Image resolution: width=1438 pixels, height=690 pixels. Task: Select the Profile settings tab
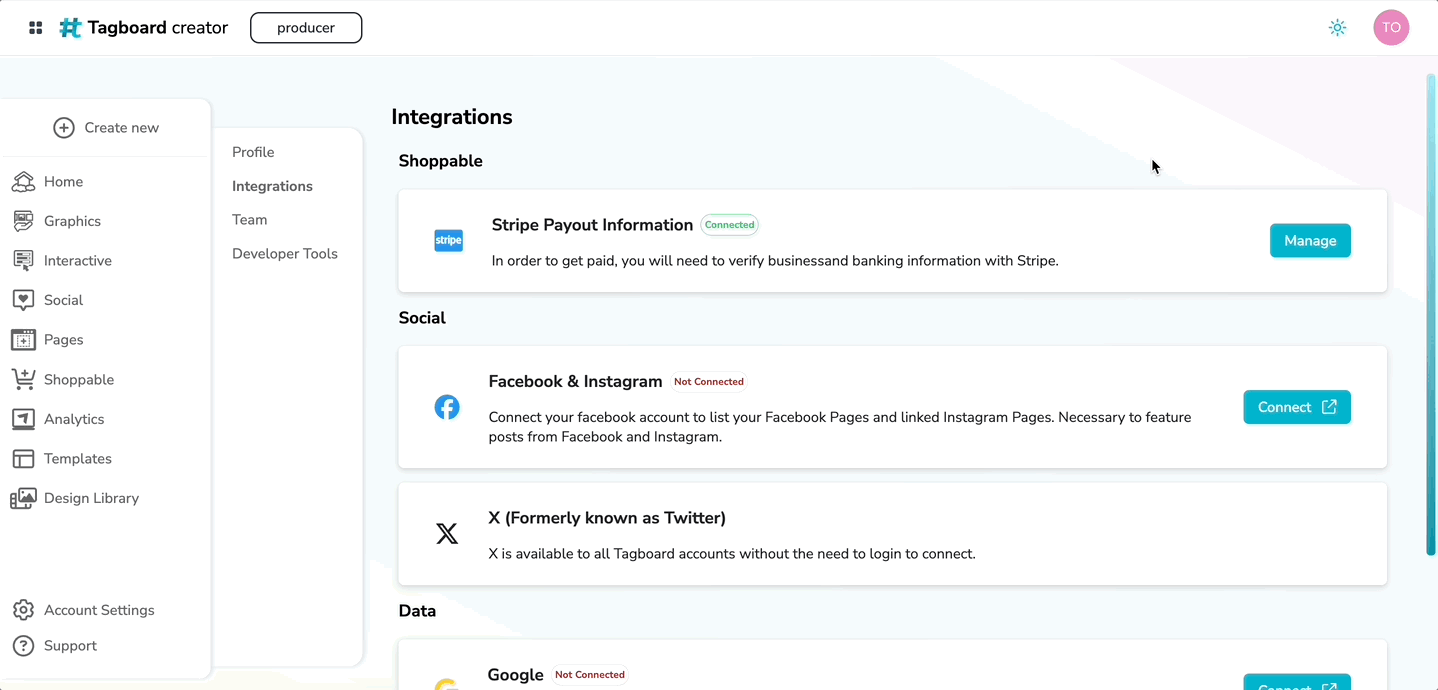pos(253,152)
